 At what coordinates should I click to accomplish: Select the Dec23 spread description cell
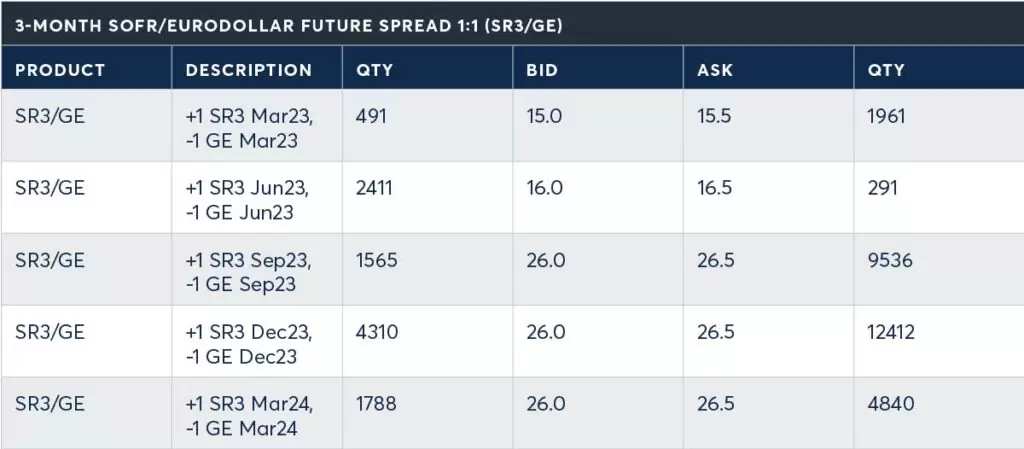tap(250, 342)
